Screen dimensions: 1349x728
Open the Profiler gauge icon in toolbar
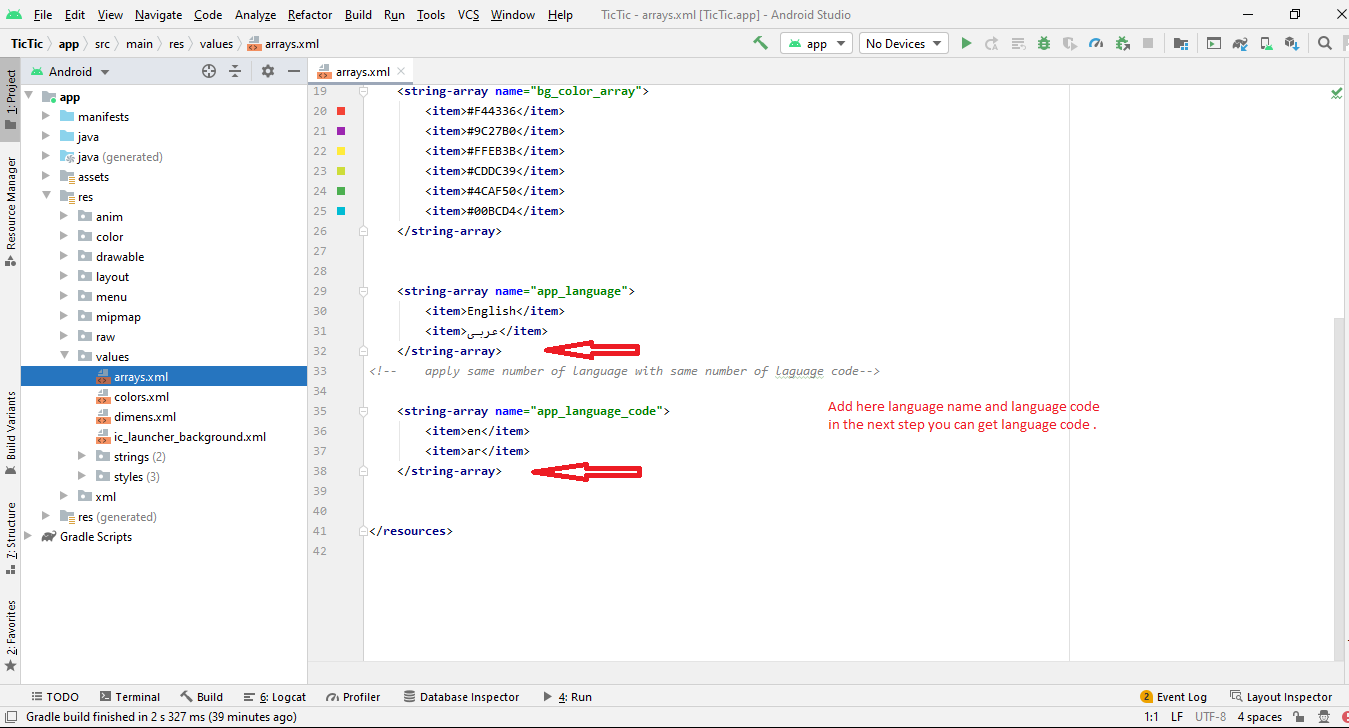tap(1096, 43)
